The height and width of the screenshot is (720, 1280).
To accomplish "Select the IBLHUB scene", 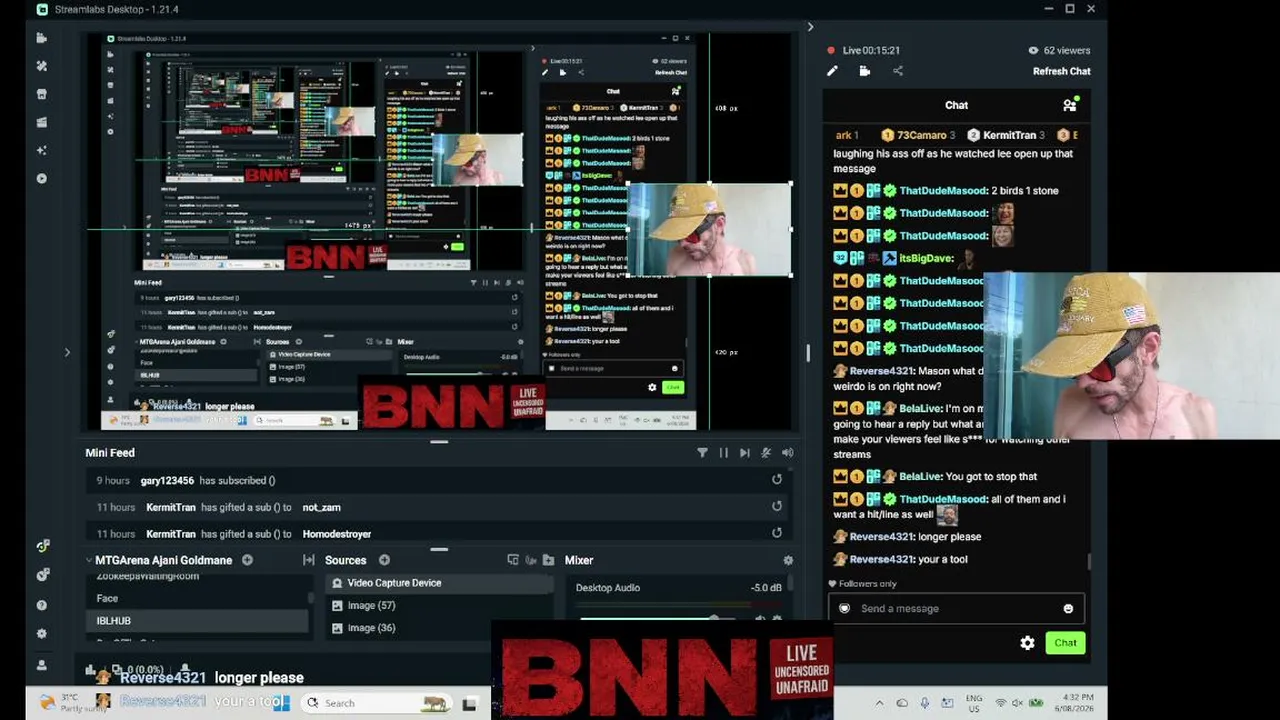I will coord(197,621).
